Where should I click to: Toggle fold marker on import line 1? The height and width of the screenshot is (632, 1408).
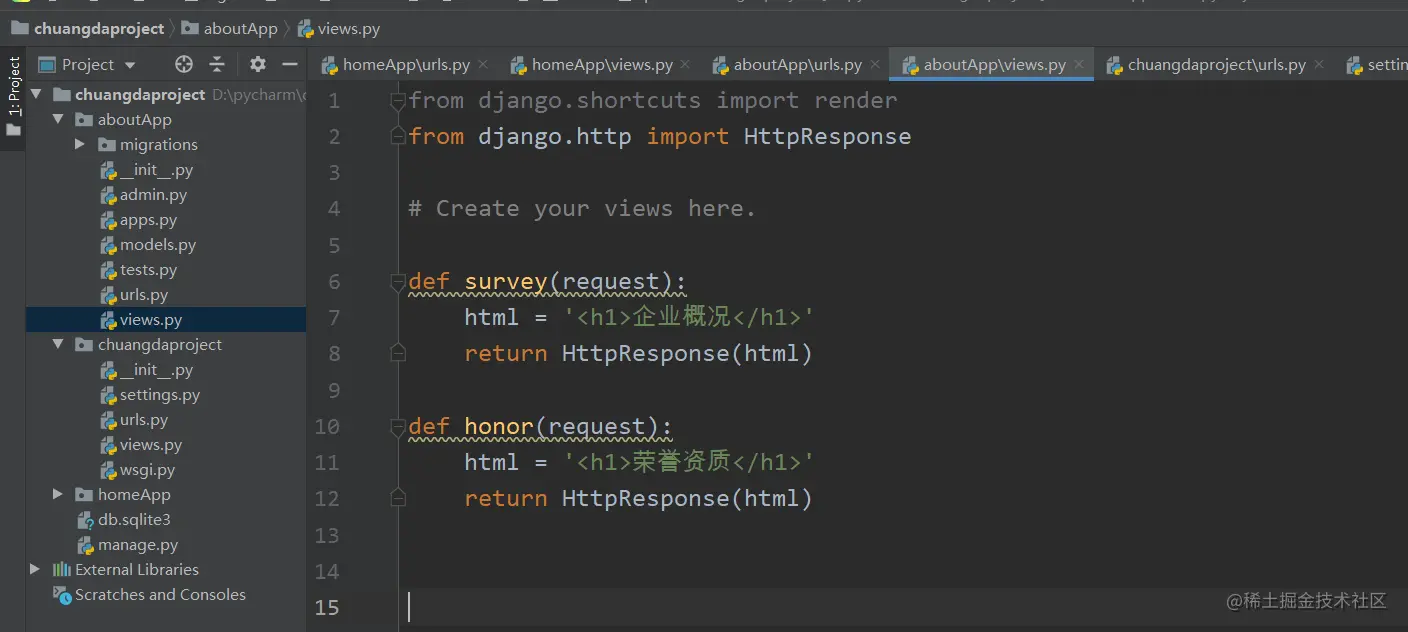coord(398,100)
